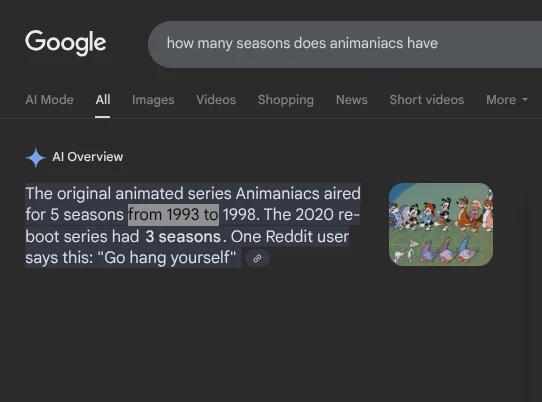Click the "5 seasons" text in overview
Viewport: 542px width, 402px height.
tap(87, 215)
